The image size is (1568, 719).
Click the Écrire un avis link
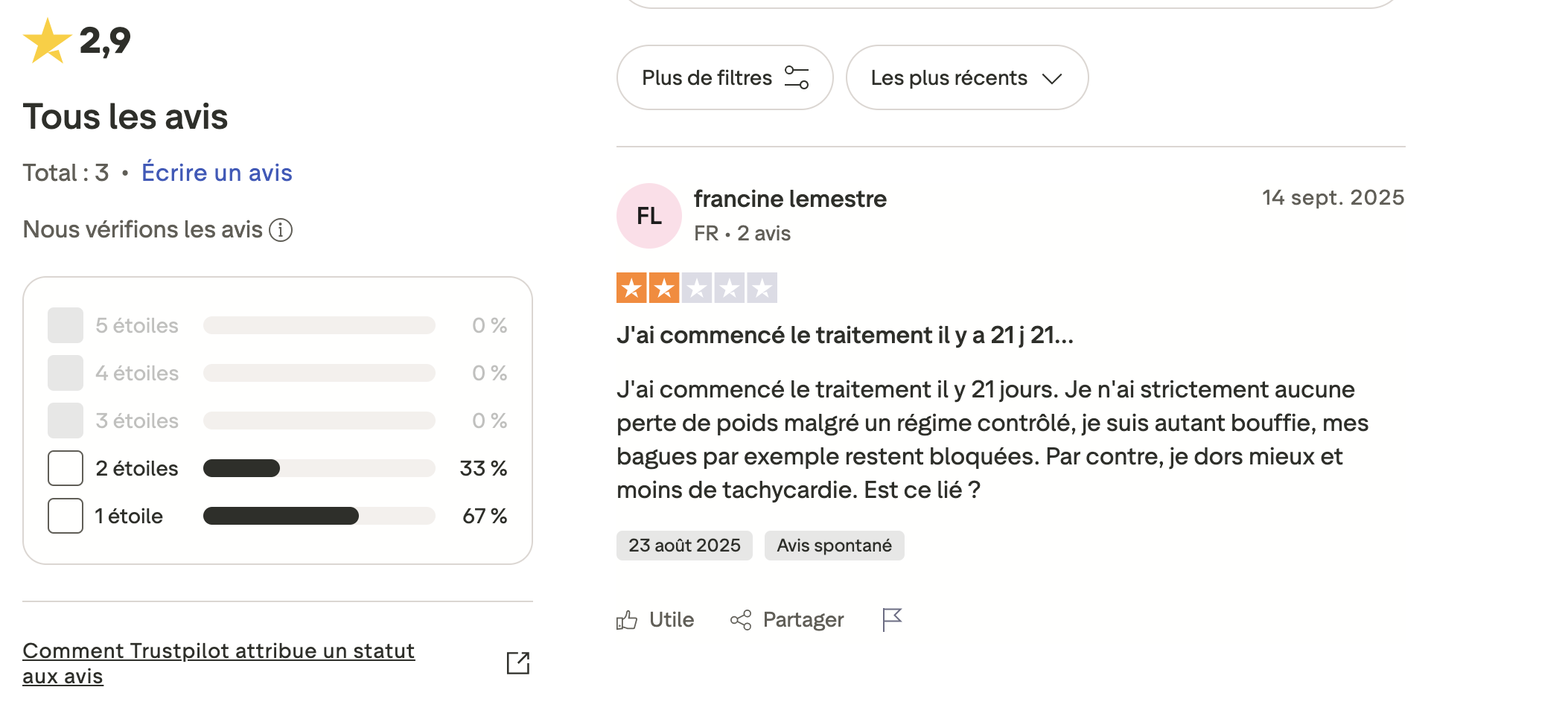point(217,173)
